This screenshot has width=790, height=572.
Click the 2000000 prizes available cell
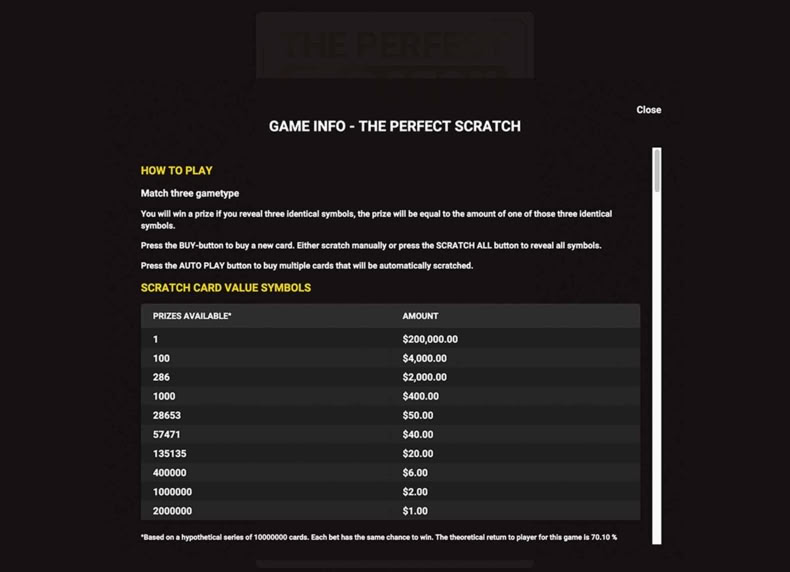[x=172, y=511]
